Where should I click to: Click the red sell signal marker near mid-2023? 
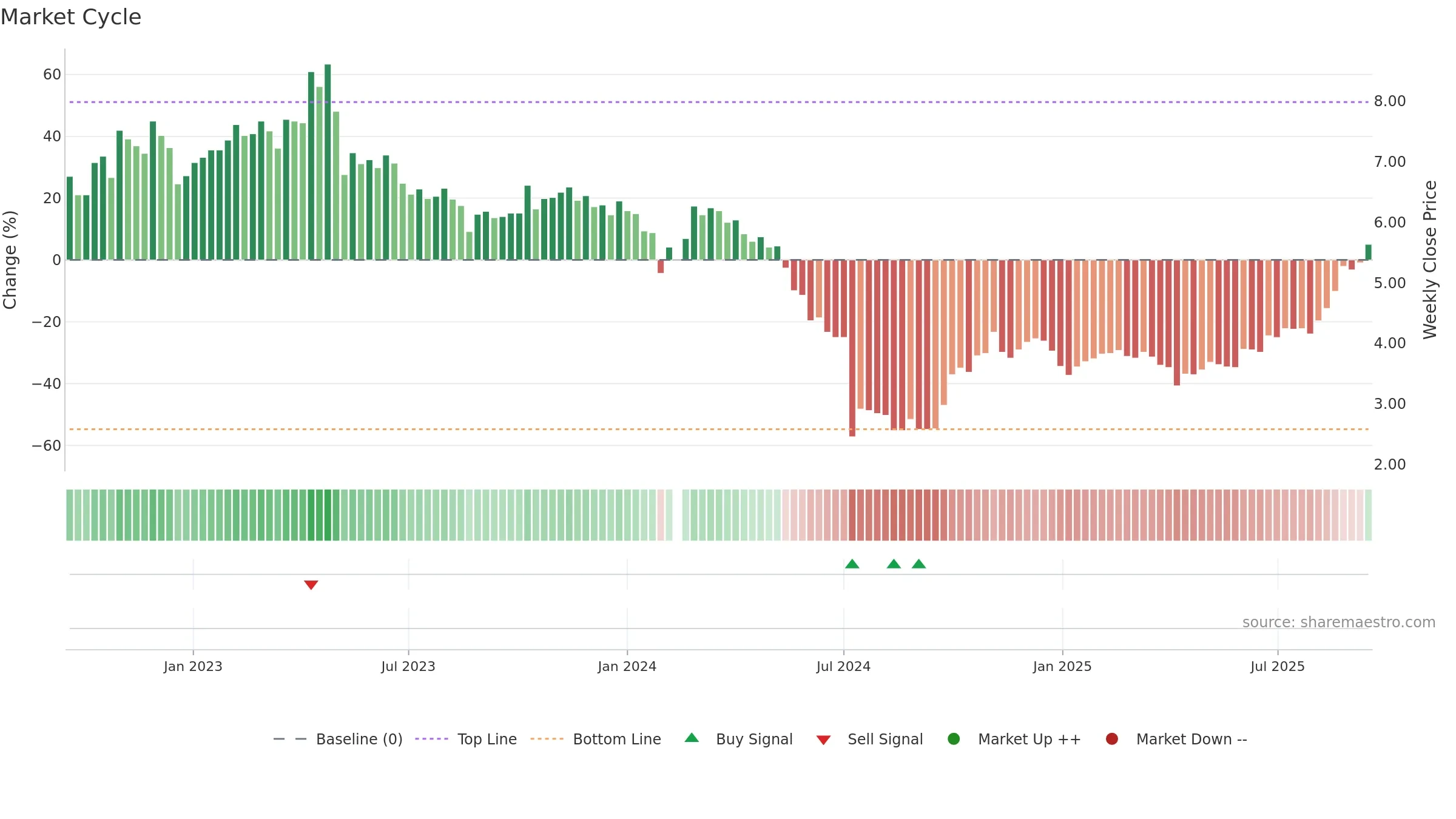(311, 585)
